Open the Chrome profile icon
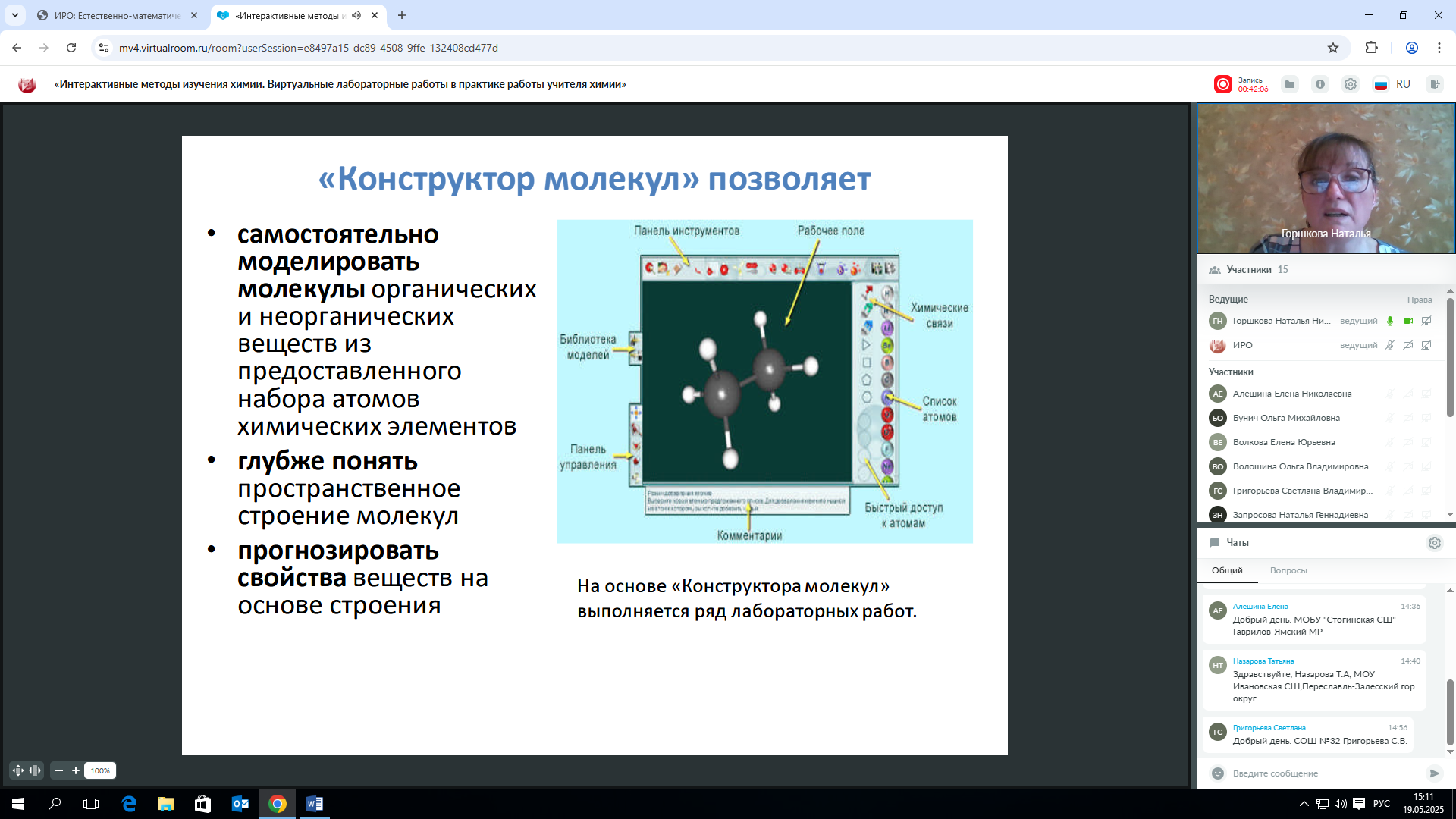1456x819 pixels. click(1412, 48)
